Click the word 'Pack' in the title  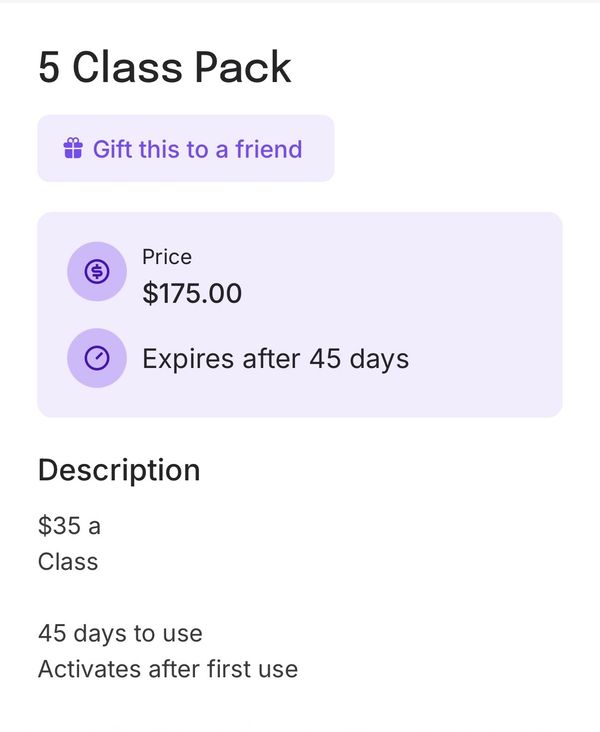tap(243, 67)
